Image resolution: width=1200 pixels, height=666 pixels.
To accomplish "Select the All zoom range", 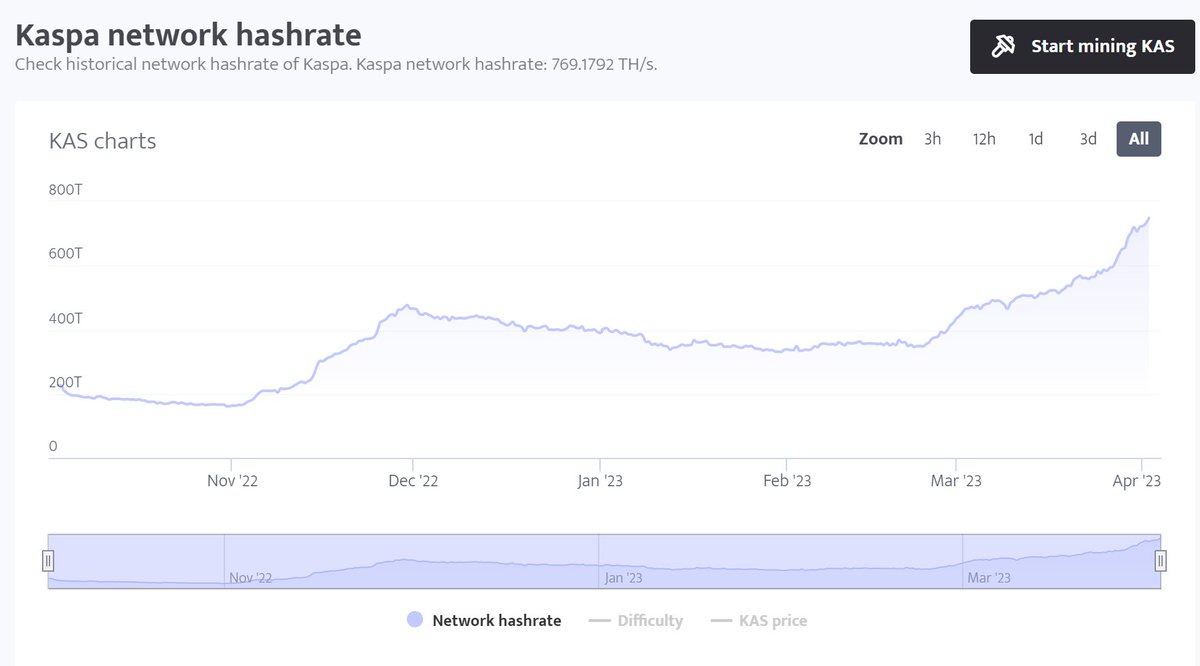I will click(1139, 139).
